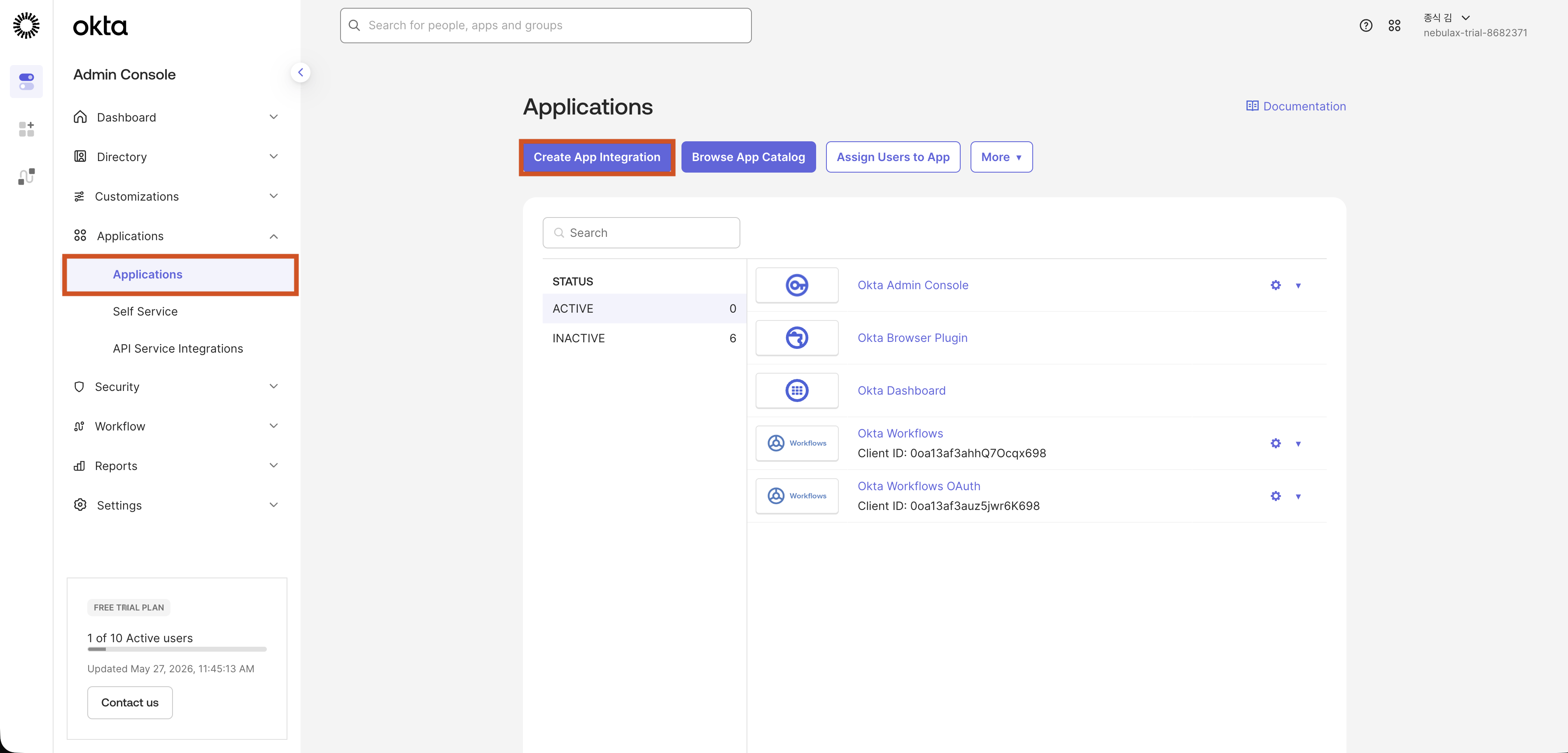1568x753 pixels.
Task: Expand the Customizations menu chevron
Action: pyautogui.click(x=274, y=196)
